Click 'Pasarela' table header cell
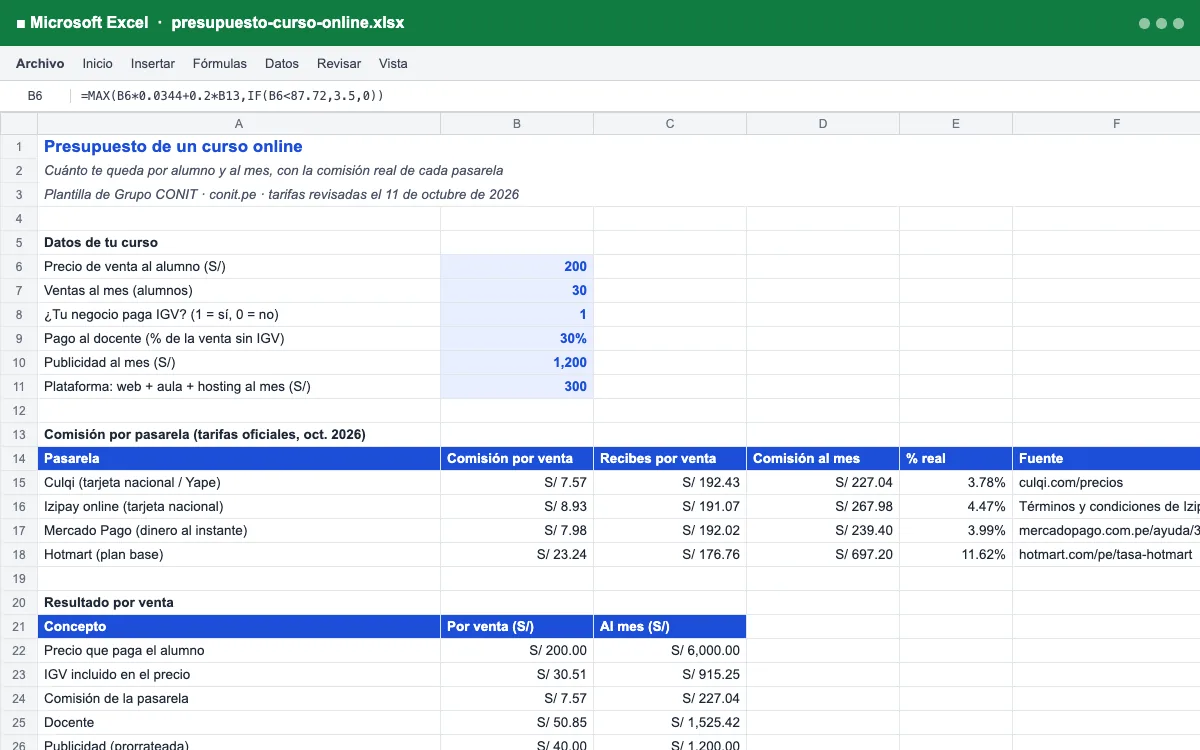This screenshot has height=750, width=1200. click(239, 458)
